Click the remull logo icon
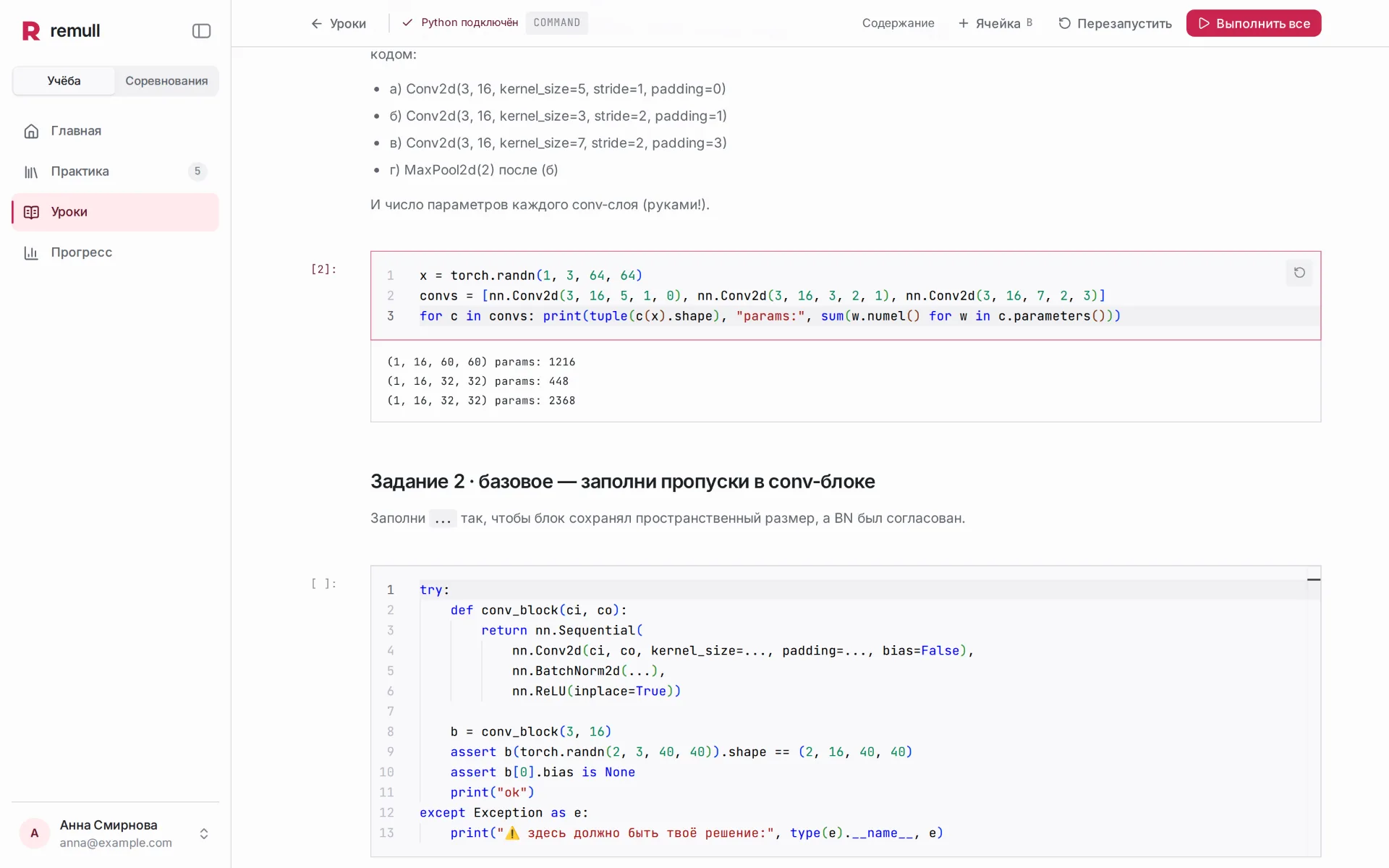This screenshot has width=1389, height=868. [31, 30]
